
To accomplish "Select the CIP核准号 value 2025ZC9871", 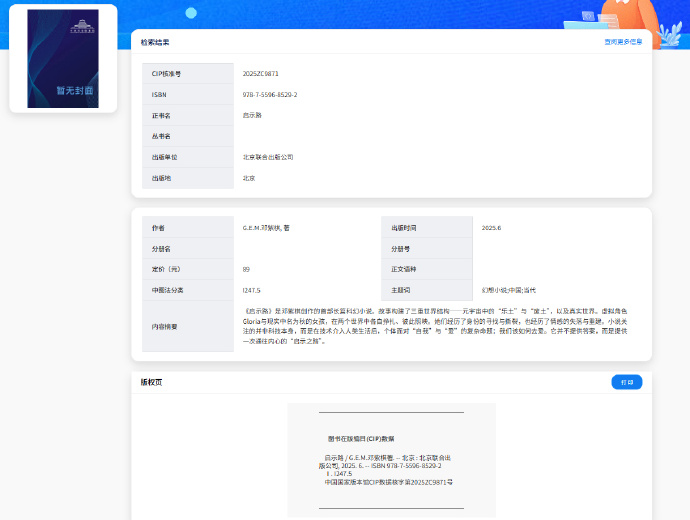I will (x=260, y=74).
